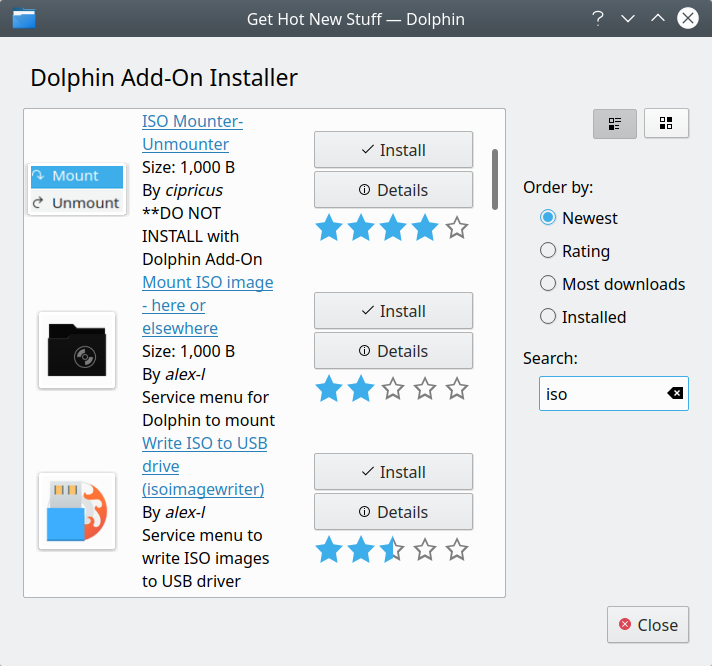Click the search input field
This screenshot has height=666, width=712.
tap(600, 394)
